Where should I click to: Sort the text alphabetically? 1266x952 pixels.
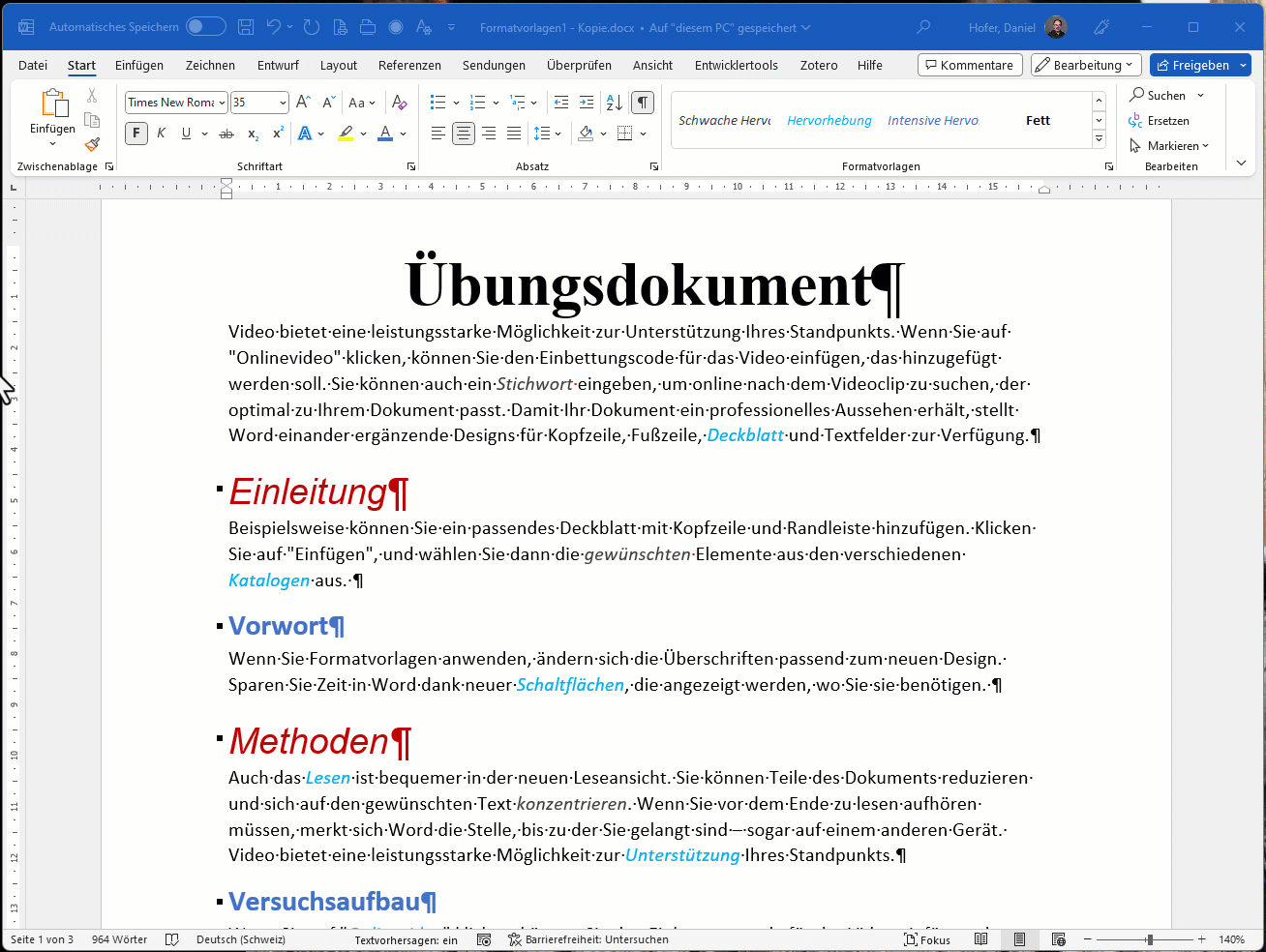click(614, 103)
